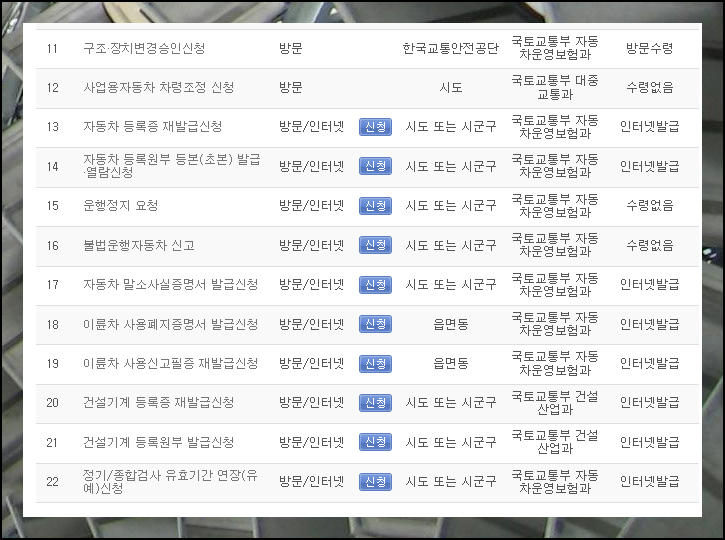The height and width of the screenshot is (540, 725).
Task: Click 수령없음 in 사업용자동차 차령조정 row
Action: pos(650,87)
